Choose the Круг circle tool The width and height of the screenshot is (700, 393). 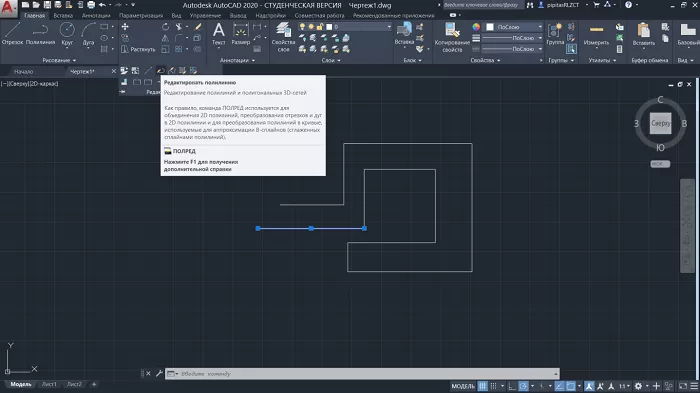(x=67, y=34)
